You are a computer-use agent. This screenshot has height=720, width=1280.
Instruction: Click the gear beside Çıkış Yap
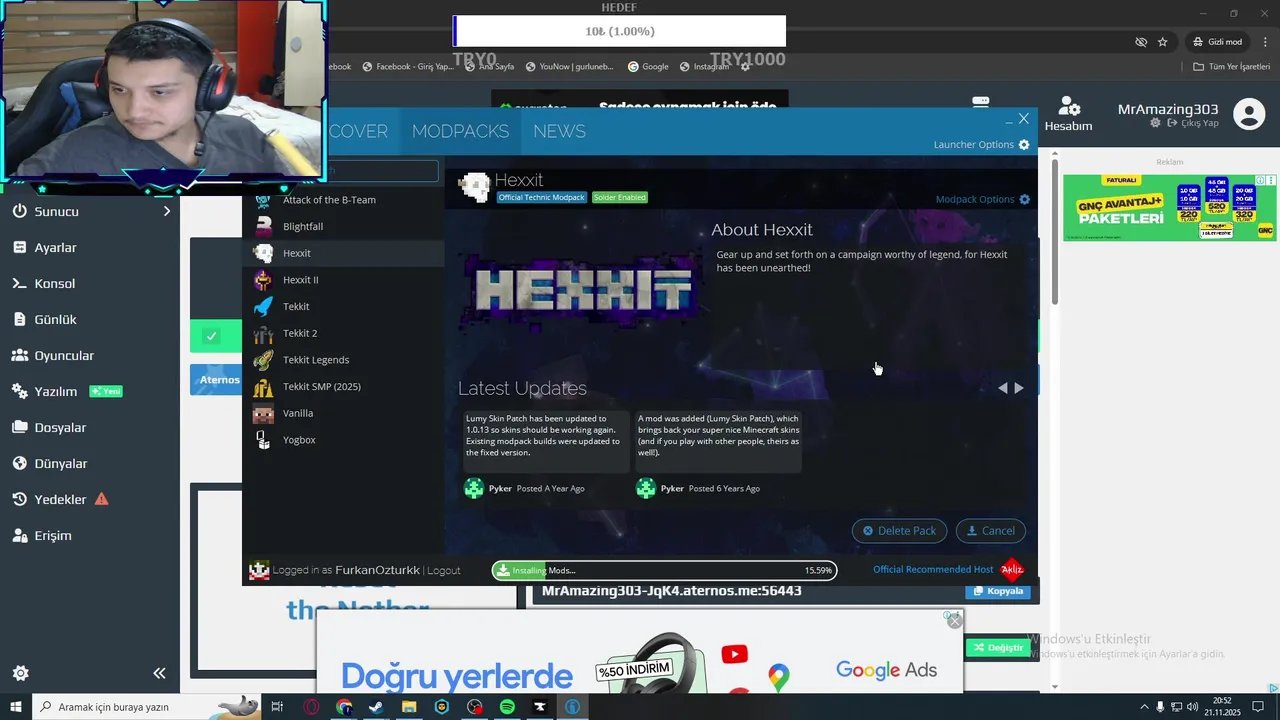tap(1156, 123)
